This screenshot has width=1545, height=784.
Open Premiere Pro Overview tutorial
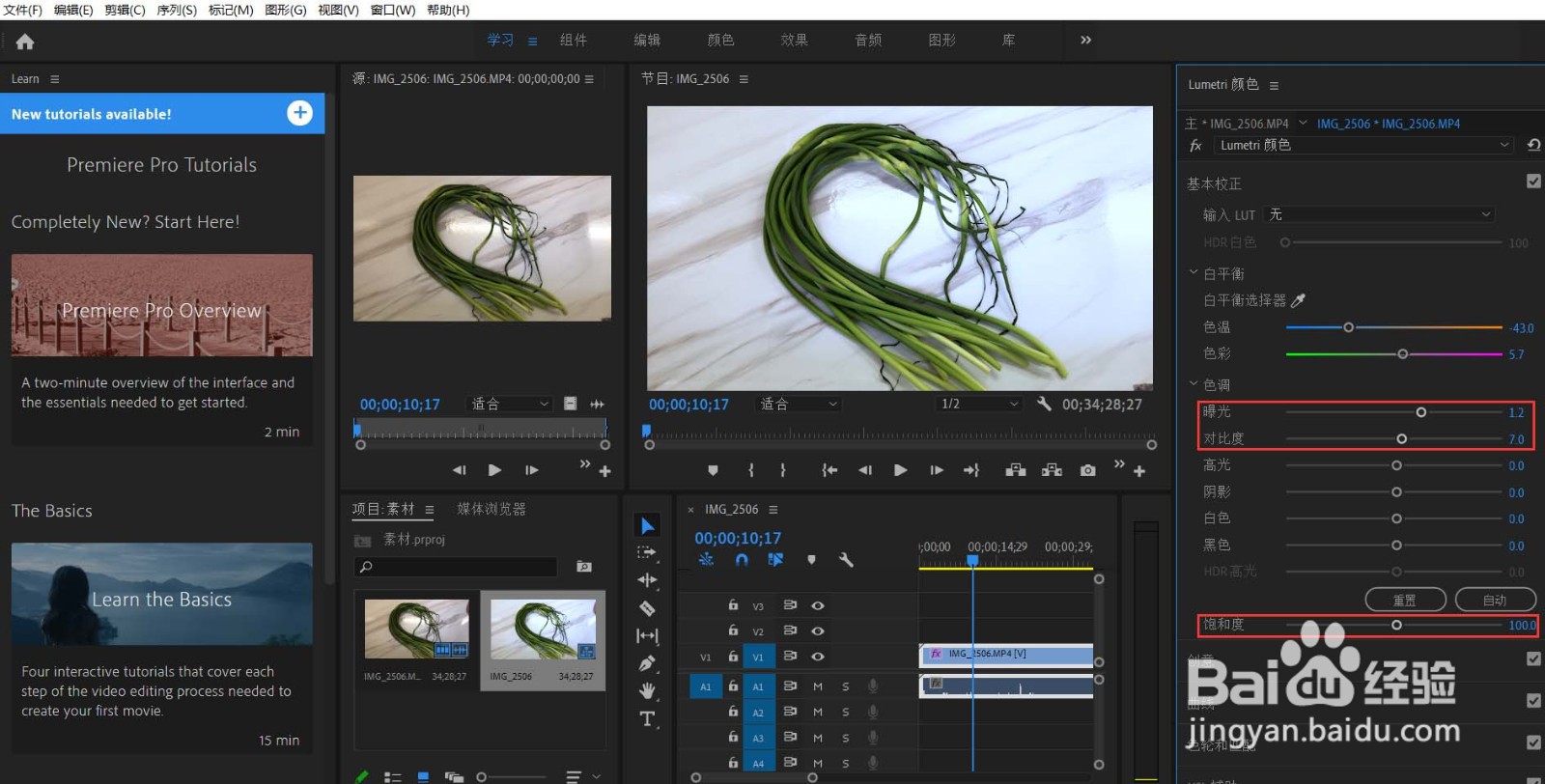pos(162,305)
